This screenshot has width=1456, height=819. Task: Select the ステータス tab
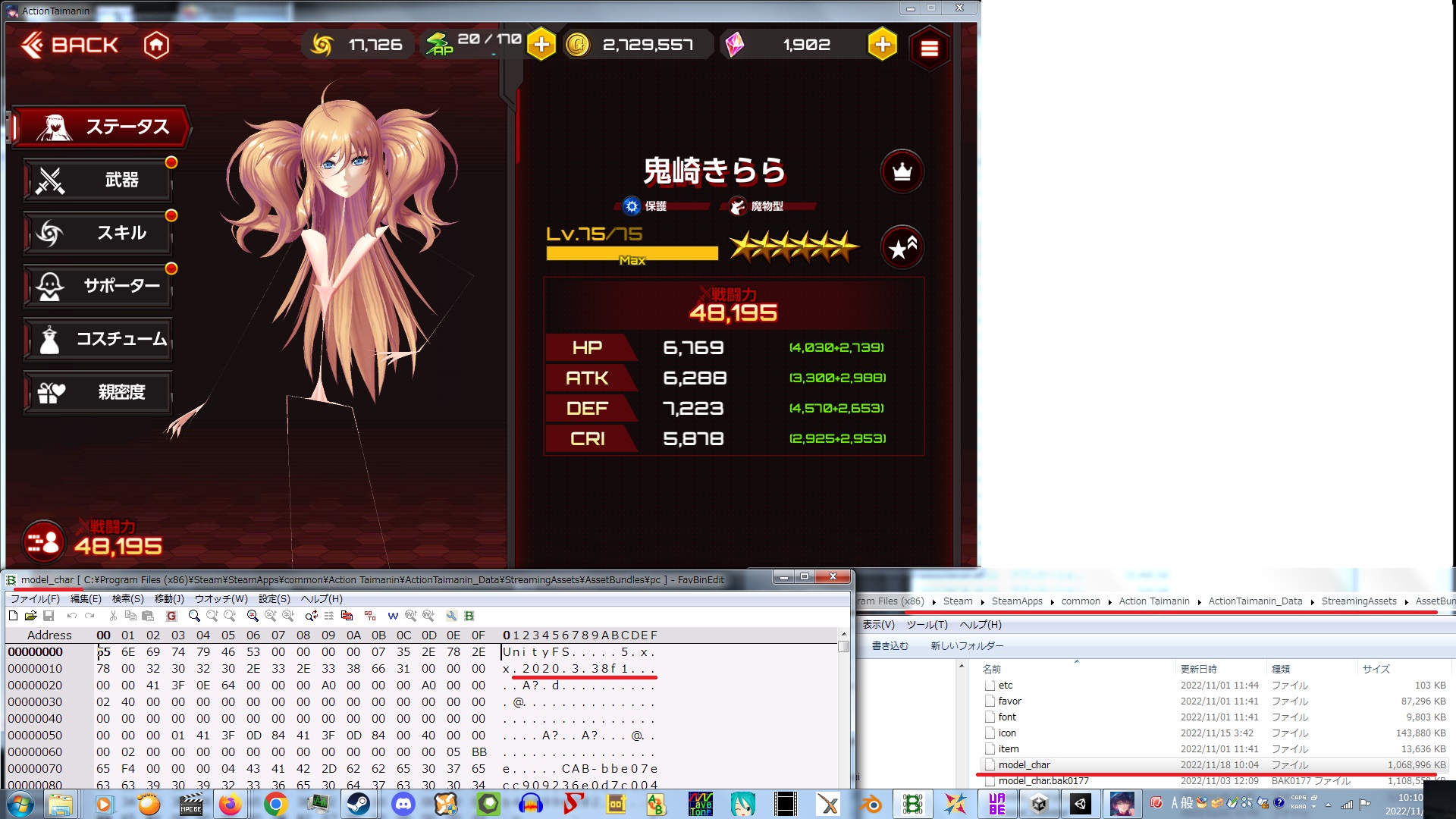[100, 127]
